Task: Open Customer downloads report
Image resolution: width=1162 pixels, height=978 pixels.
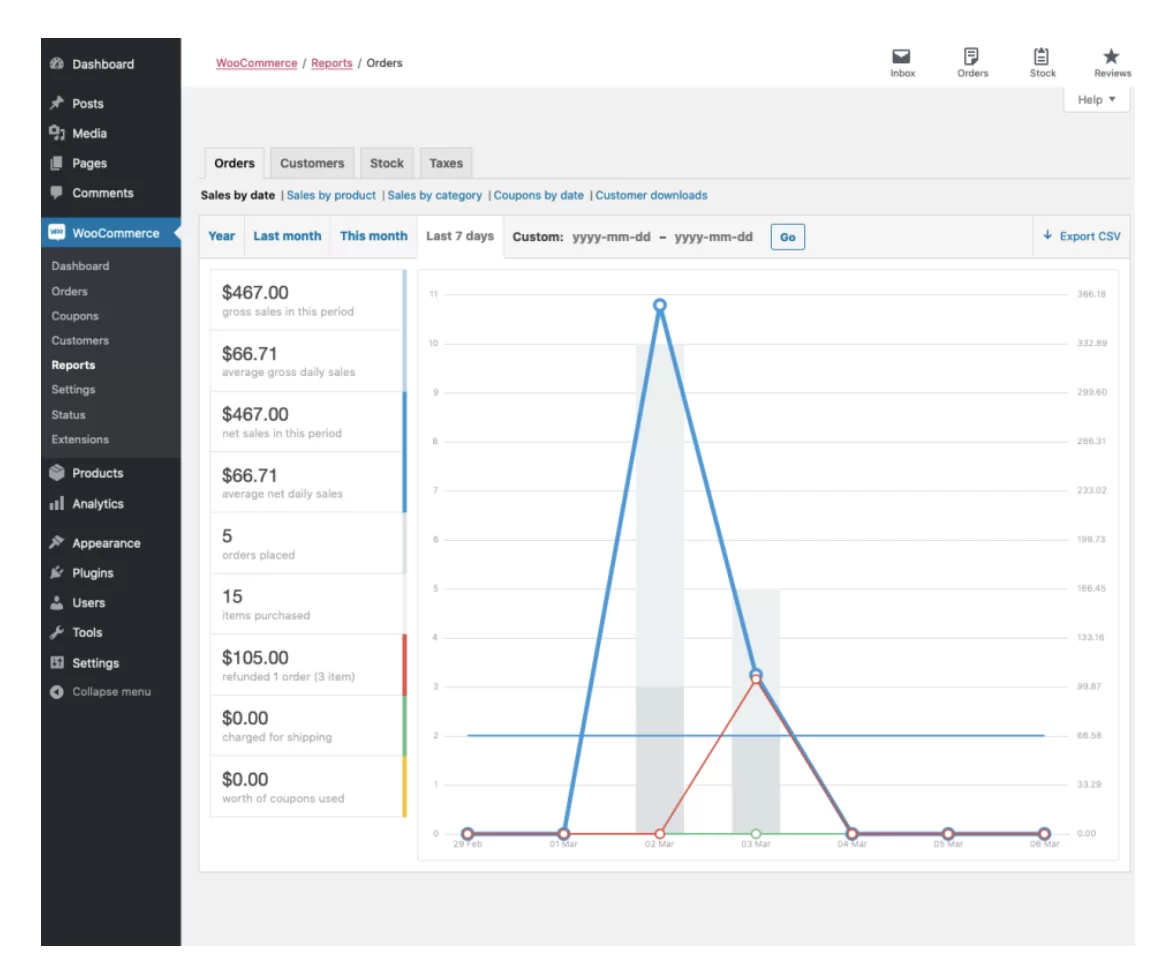Action: 651,196
